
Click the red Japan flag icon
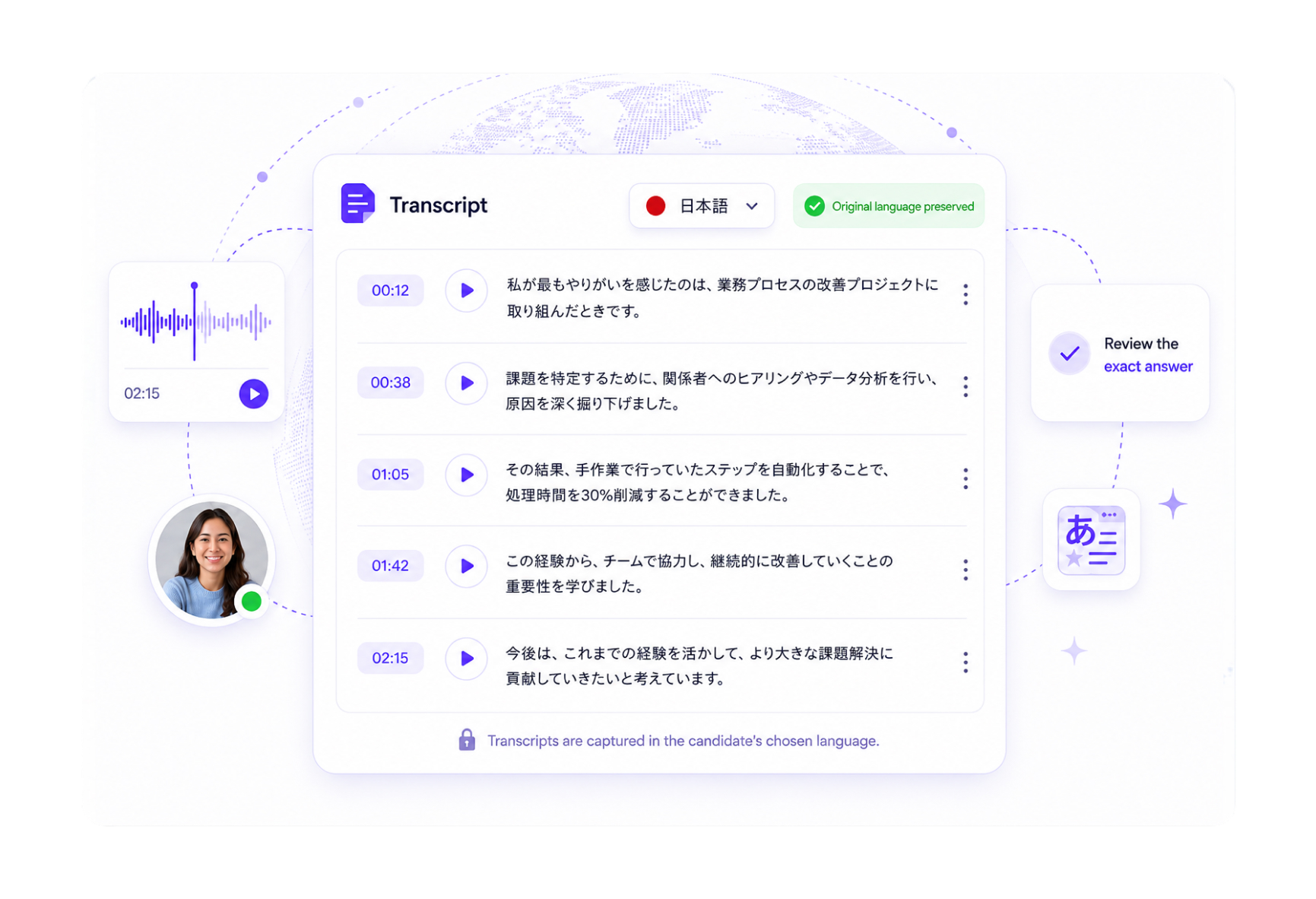tap(655, 206)
